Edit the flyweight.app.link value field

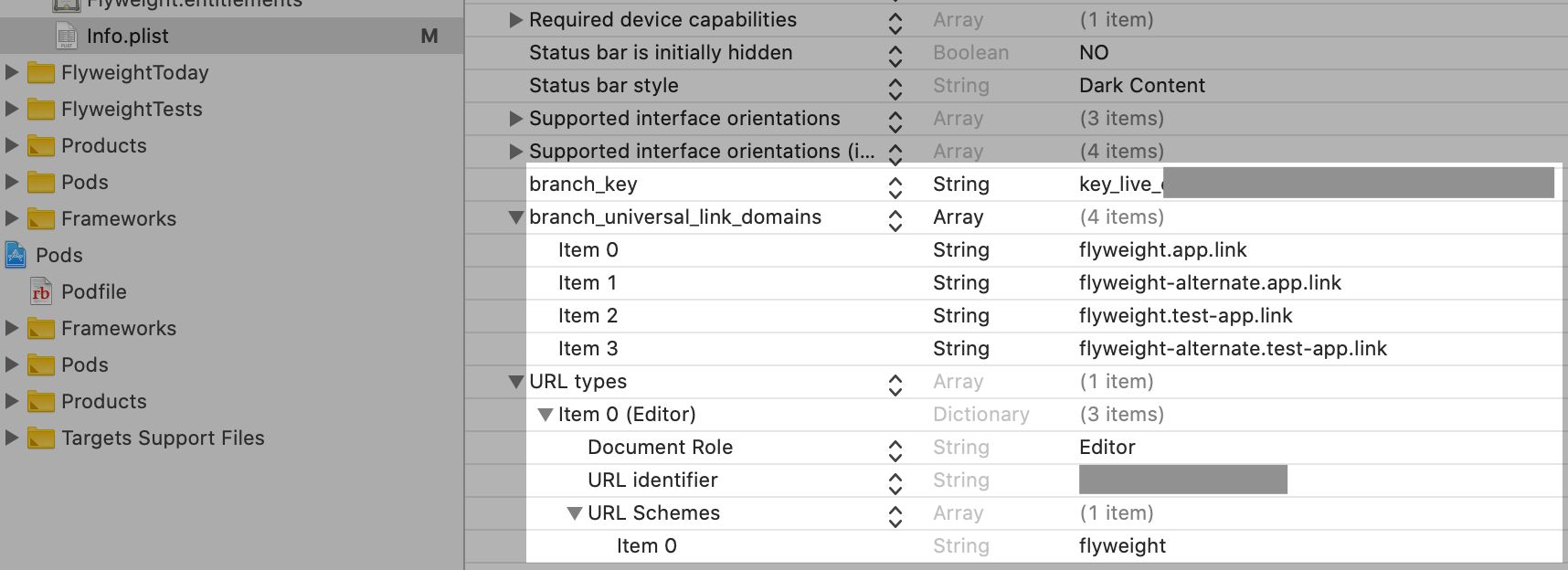[x=1162, y=250]
